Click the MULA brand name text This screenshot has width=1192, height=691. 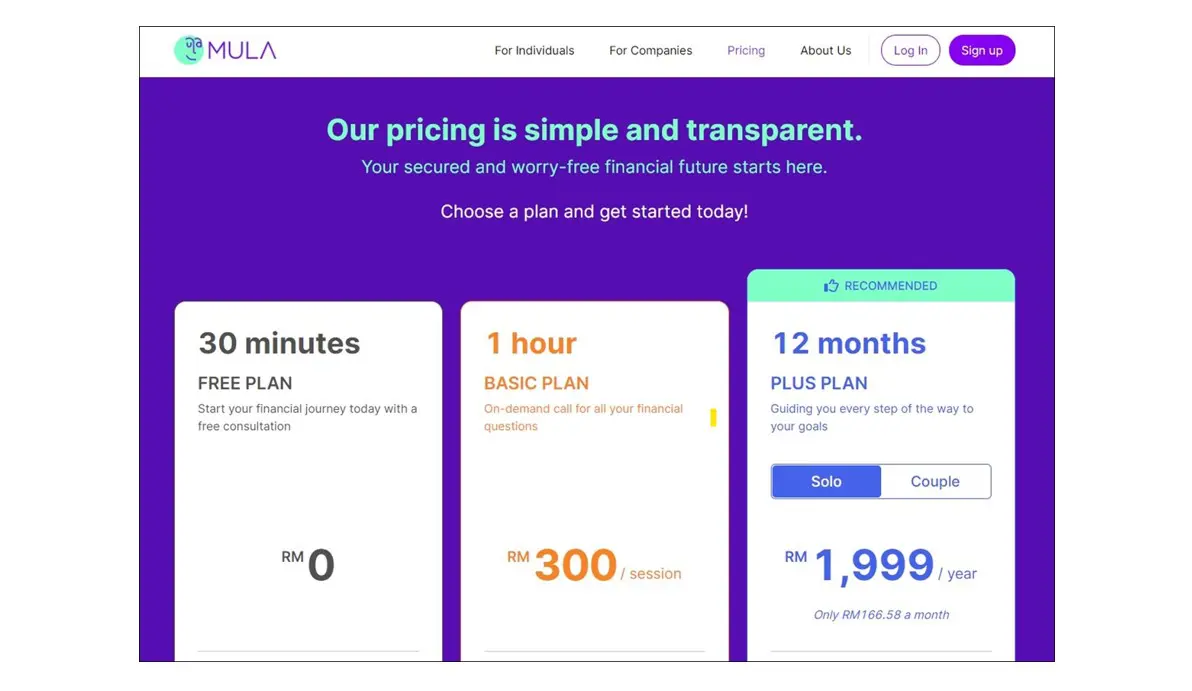pyautogui.click(x=242, y=51)
